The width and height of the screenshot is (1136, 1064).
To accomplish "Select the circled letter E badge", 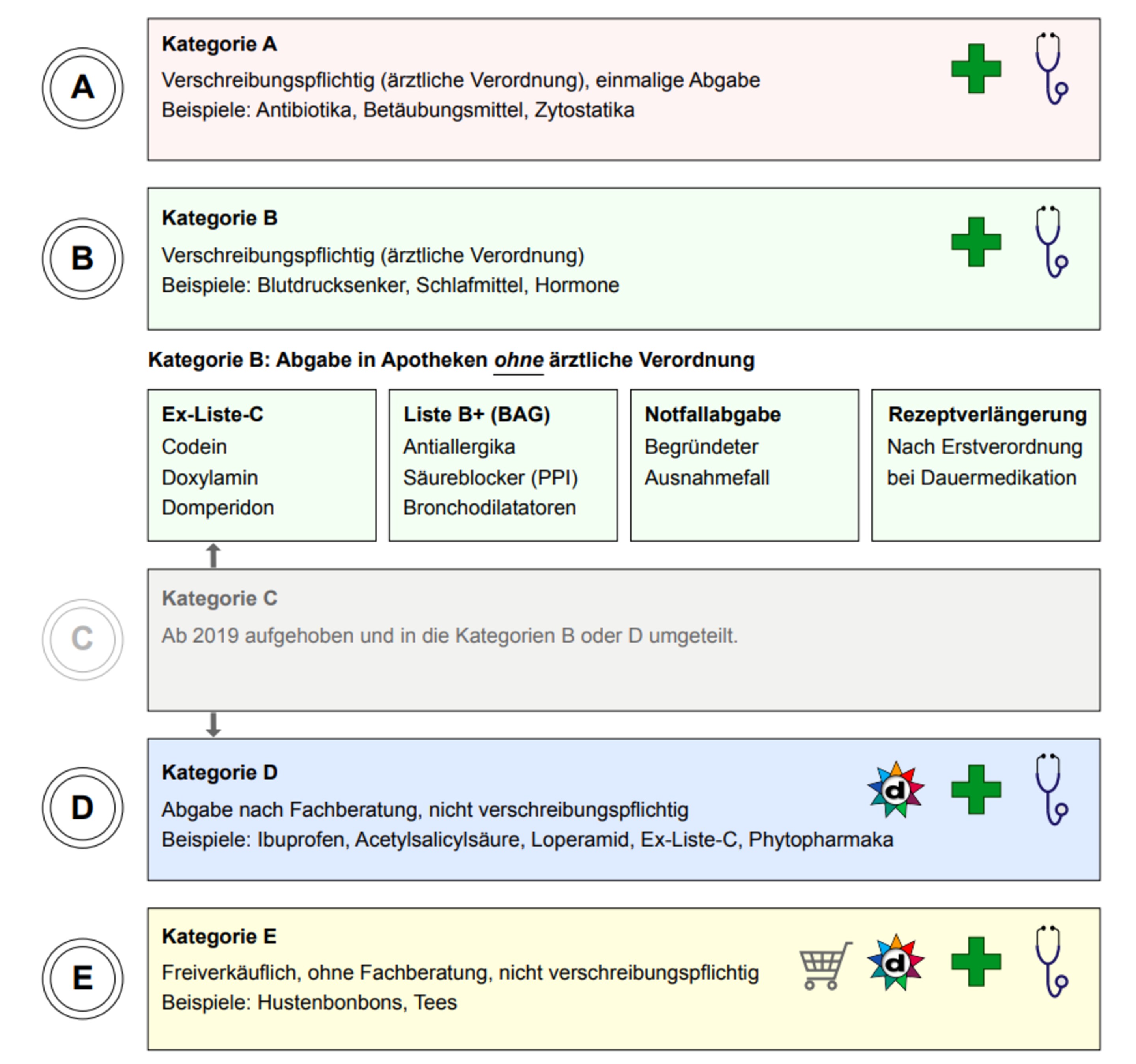I will pos(82,979).
